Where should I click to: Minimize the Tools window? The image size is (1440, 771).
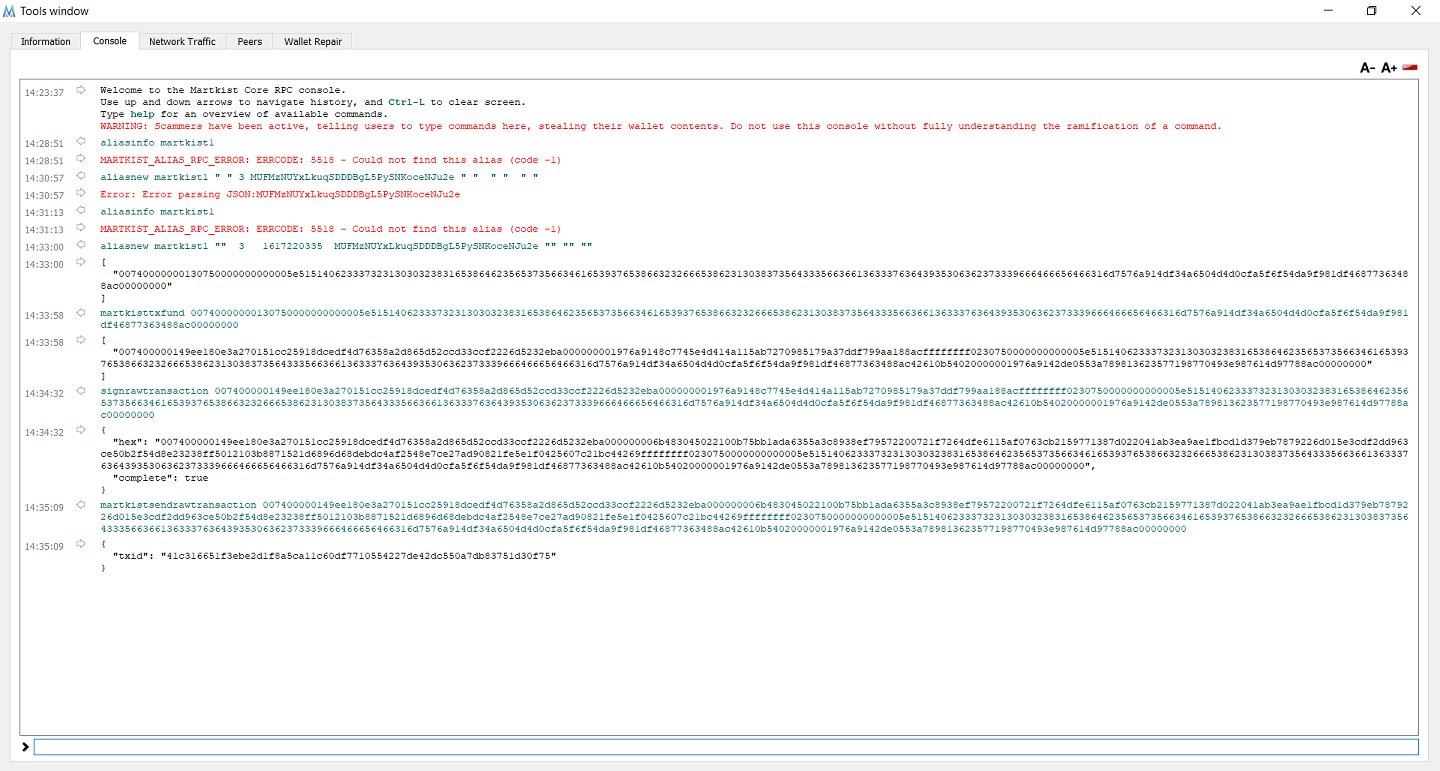1328,11
